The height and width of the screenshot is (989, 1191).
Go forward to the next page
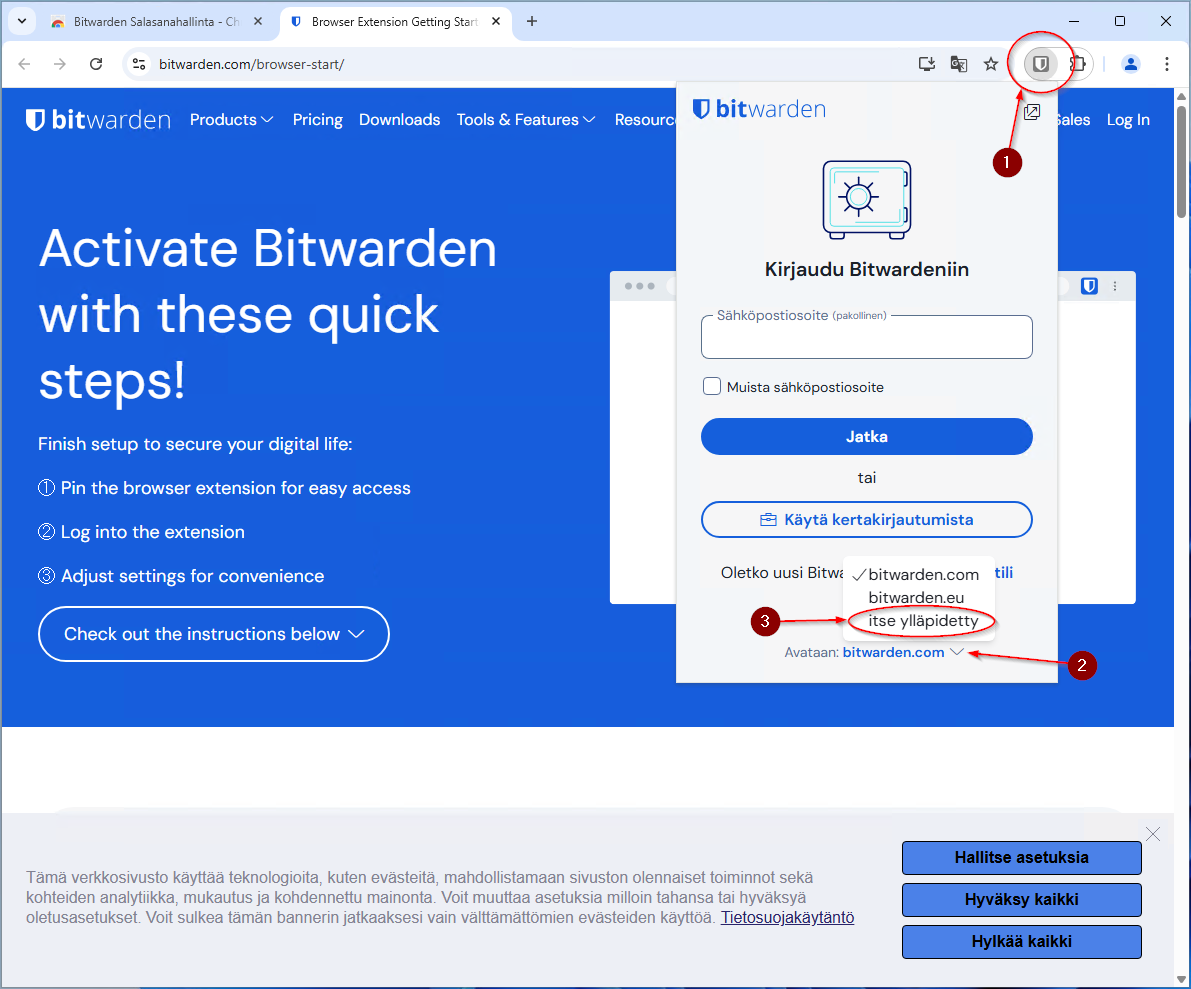[60, 64]
